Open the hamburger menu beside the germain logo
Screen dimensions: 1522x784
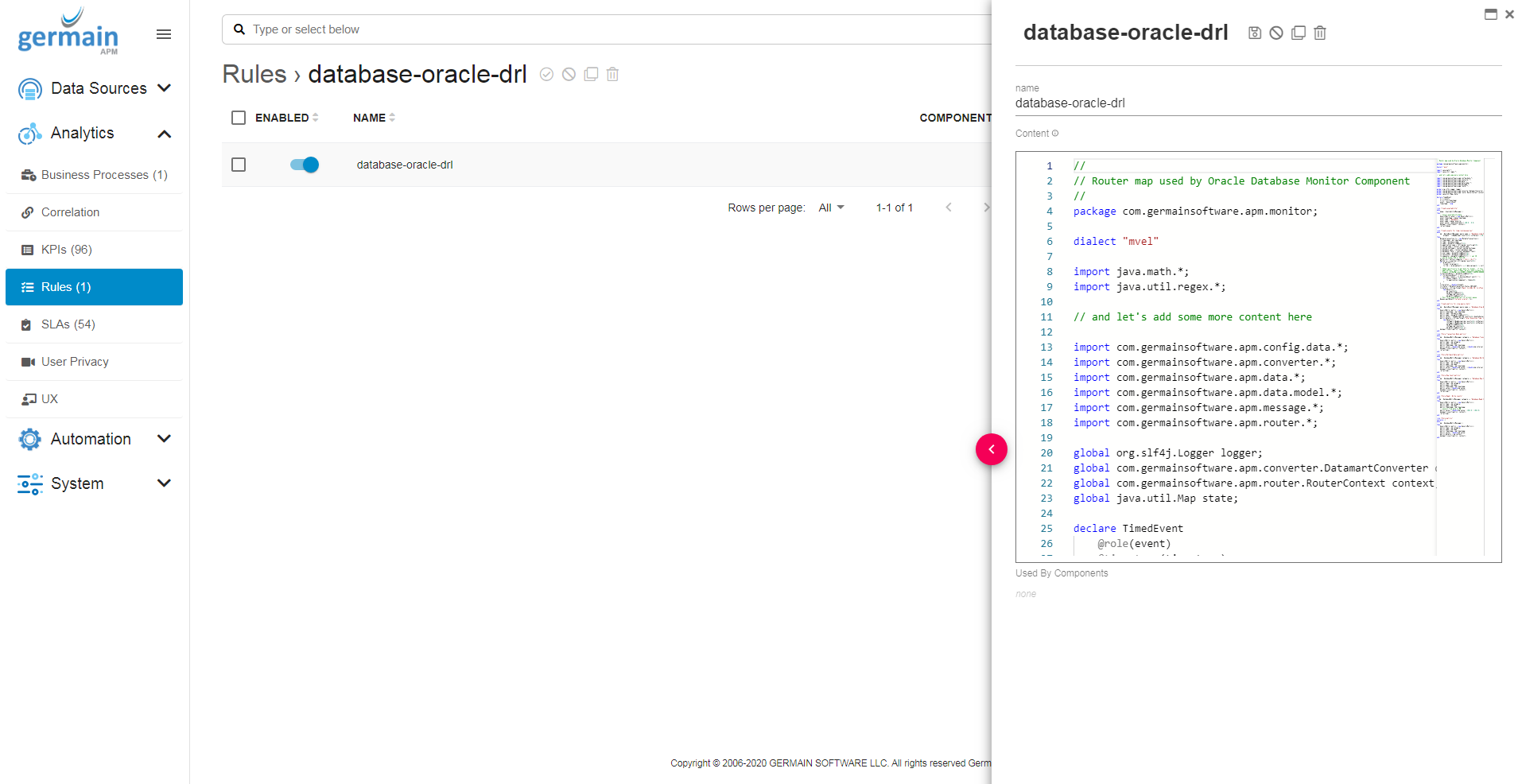pyautogui.click(x=164, y=34)
